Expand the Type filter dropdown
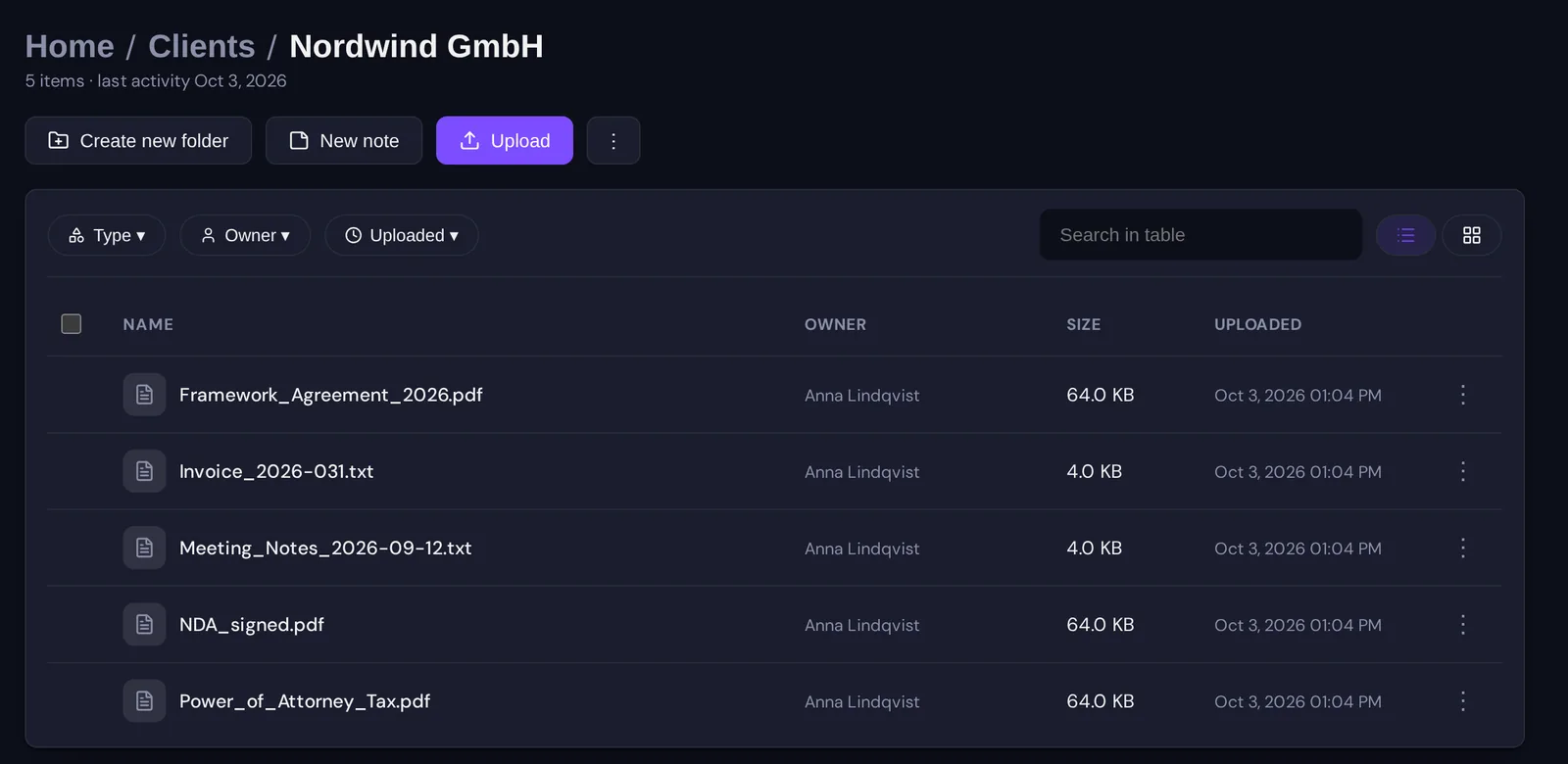This screenshot has width=1568, height=764. (x=107, y=235)
